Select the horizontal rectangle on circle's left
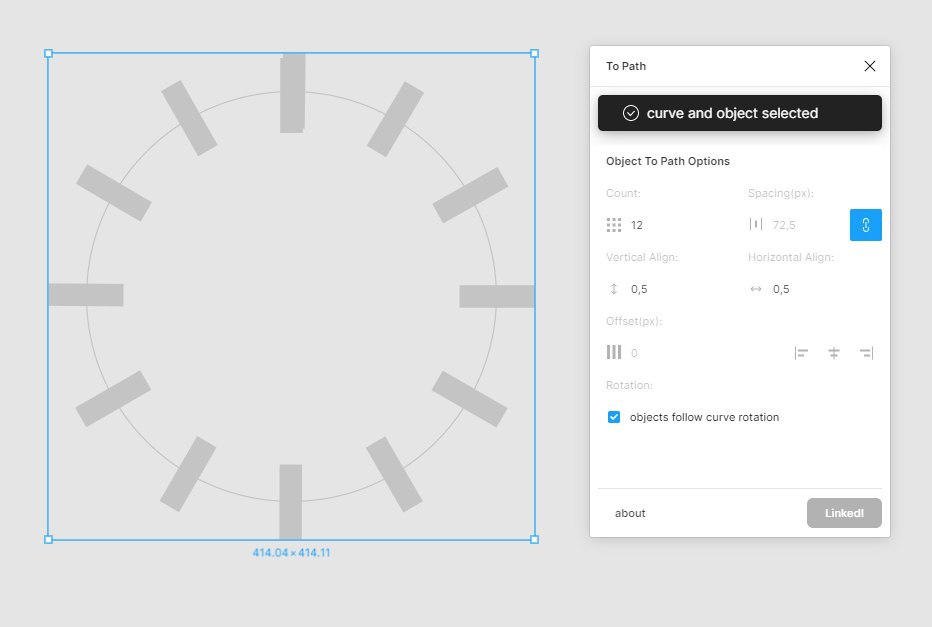The width and height of the screenshot is (932, 627). click(86, 295)
